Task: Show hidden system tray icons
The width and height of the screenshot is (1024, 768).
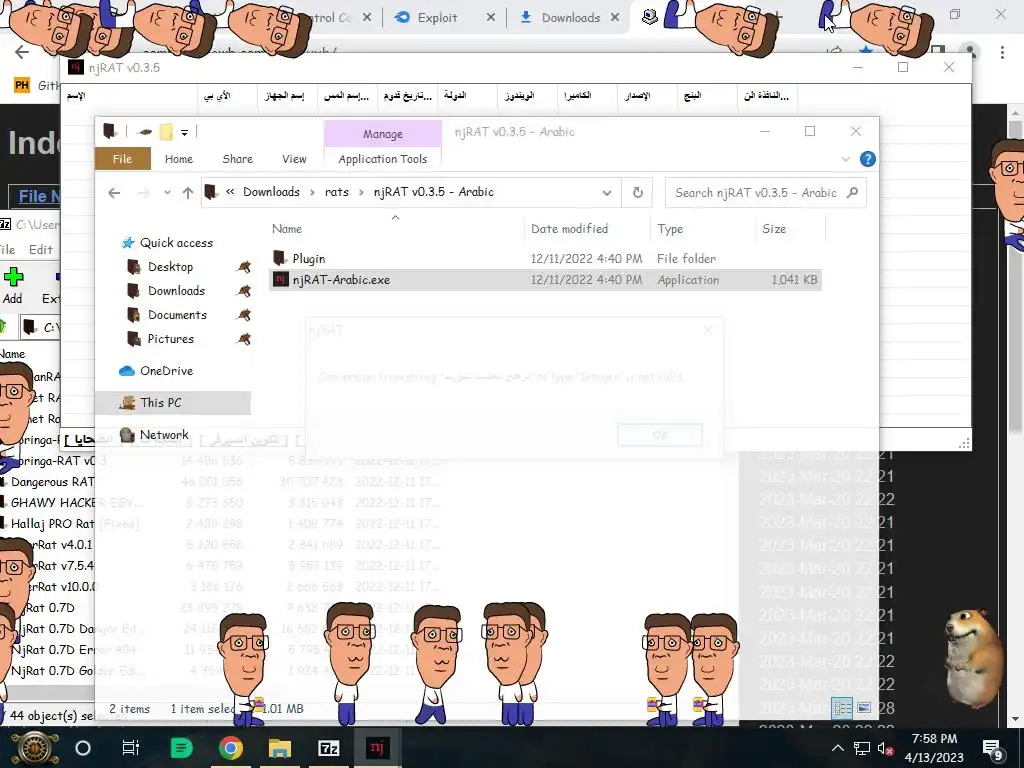Action: [838, 748]
